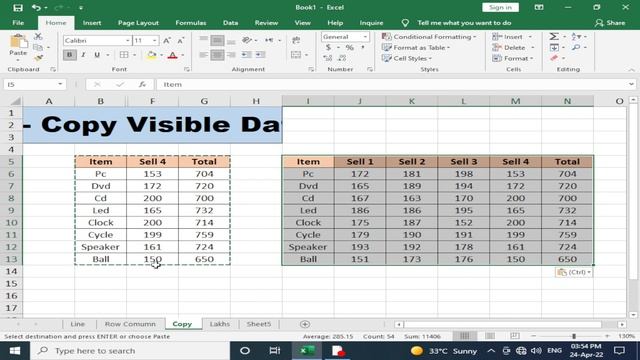Click the Increase Decimal icon
Image resolution: width=640 pixels, height=360 pixels.
[x=328, y=58]
